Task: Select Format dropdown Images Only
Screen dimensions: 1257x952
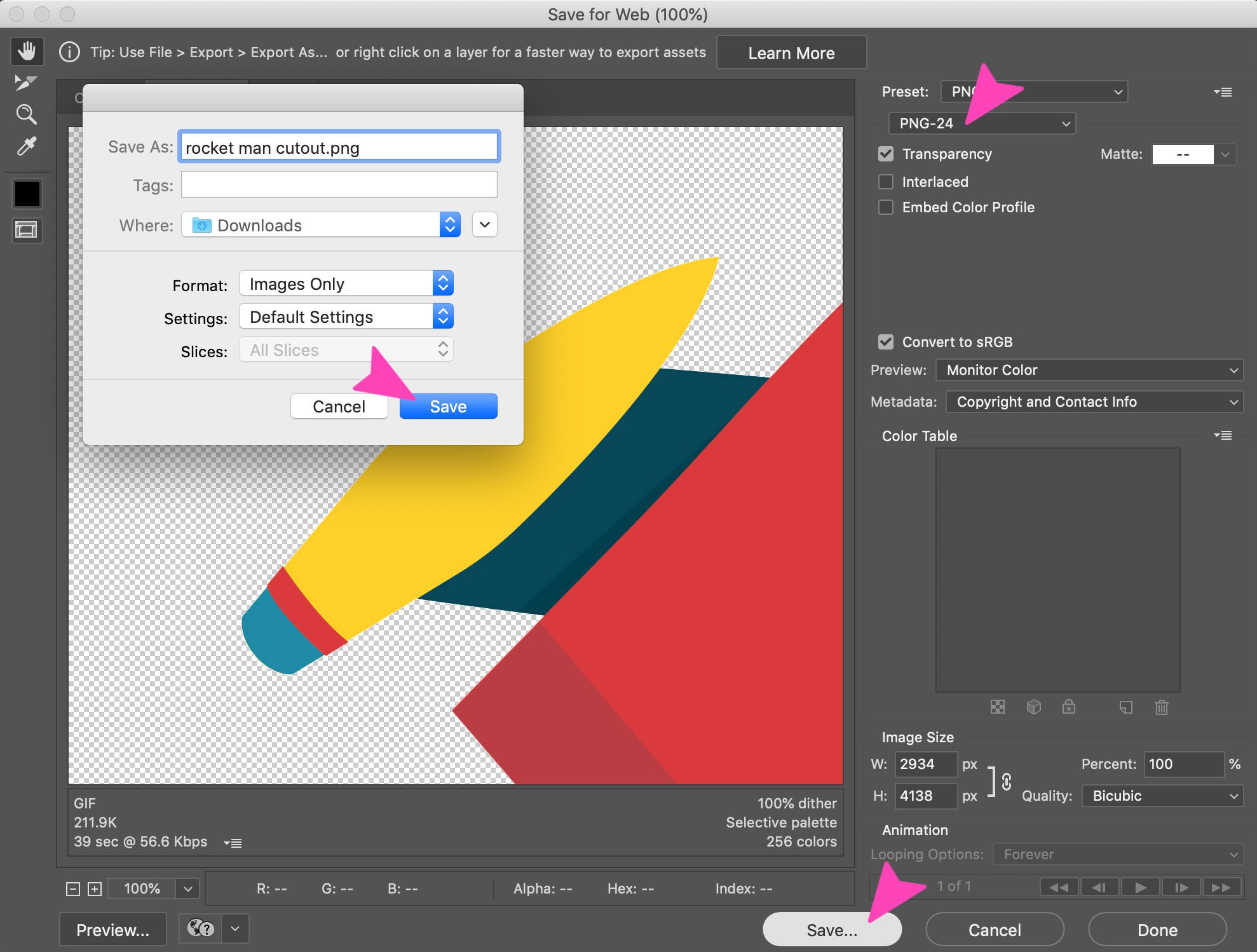Action: click(x=344, y=284)
